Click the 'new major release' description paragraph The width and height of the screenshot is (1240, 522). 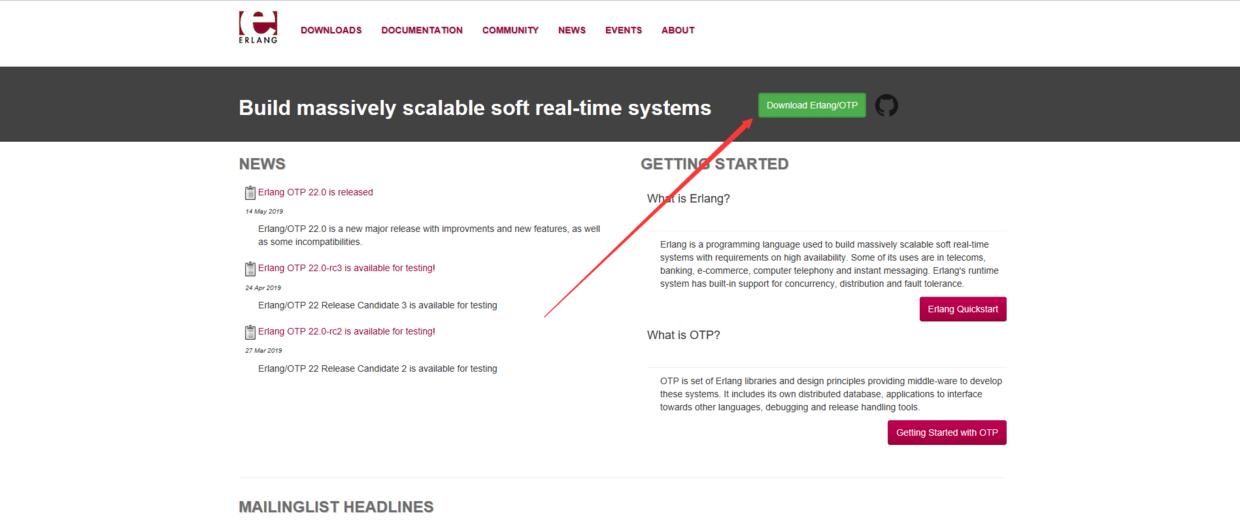(429, 235)
